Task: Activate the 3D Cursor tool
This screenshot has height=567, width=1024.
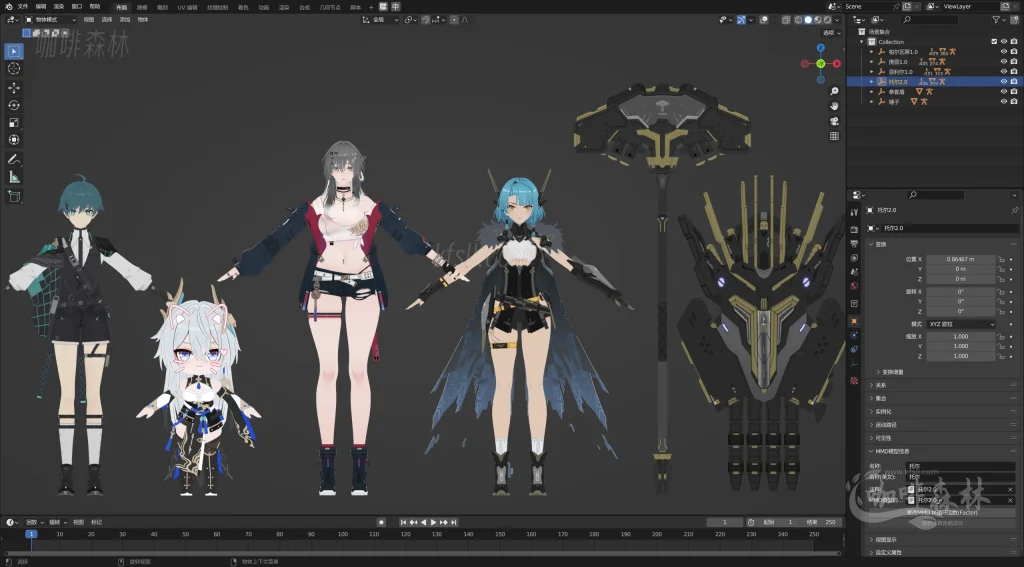Action: click(14, 69)
